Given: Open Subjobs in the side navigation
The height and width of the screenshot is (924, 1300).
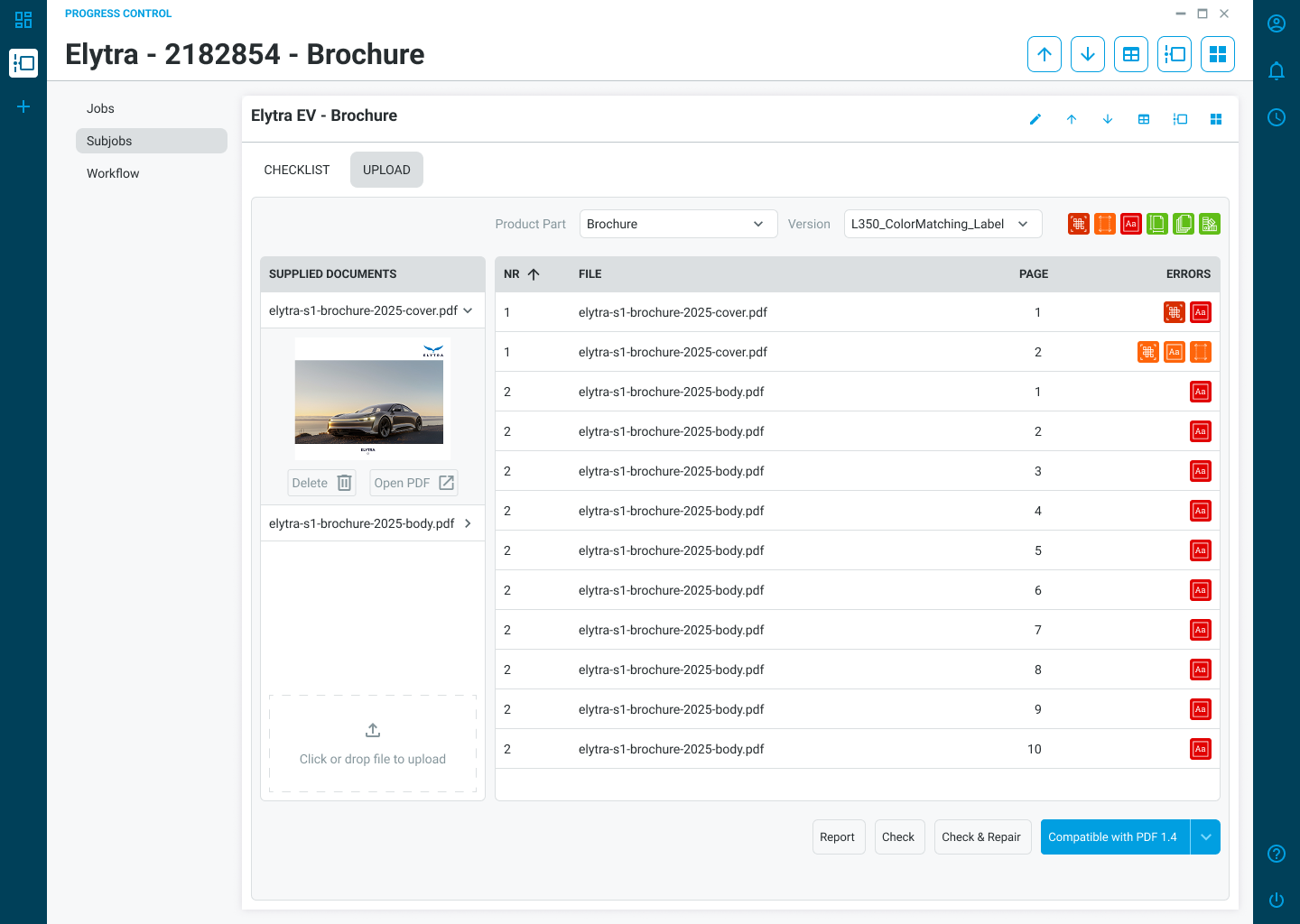Looking at the screenshot, I should [152, 141].
